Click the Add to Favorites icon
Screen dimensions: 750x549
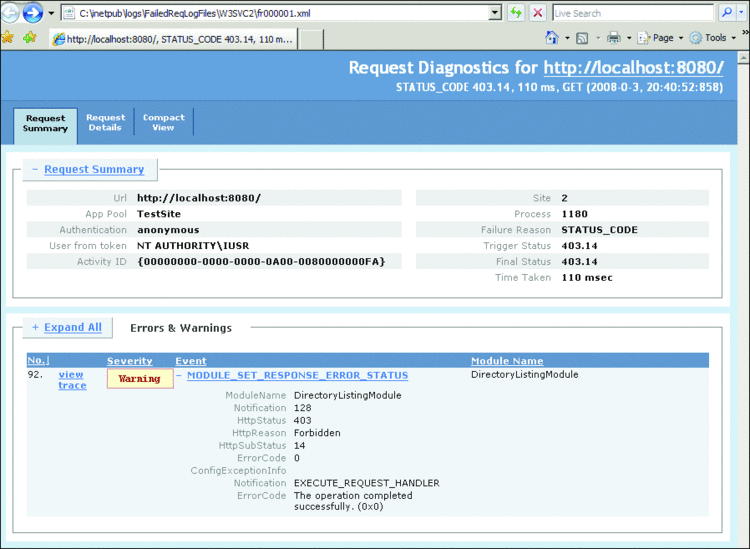coord(30,37)
